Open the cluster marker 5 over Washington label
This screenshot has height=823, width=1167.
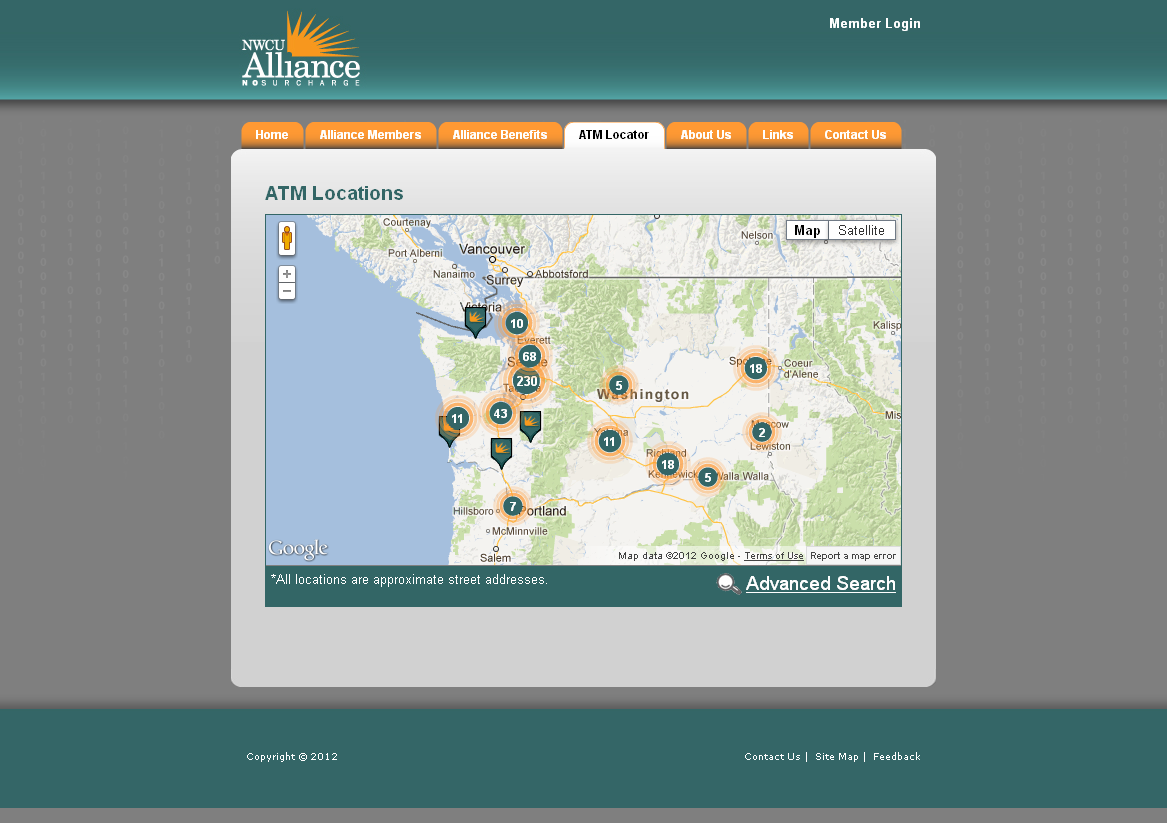(618, 385)
